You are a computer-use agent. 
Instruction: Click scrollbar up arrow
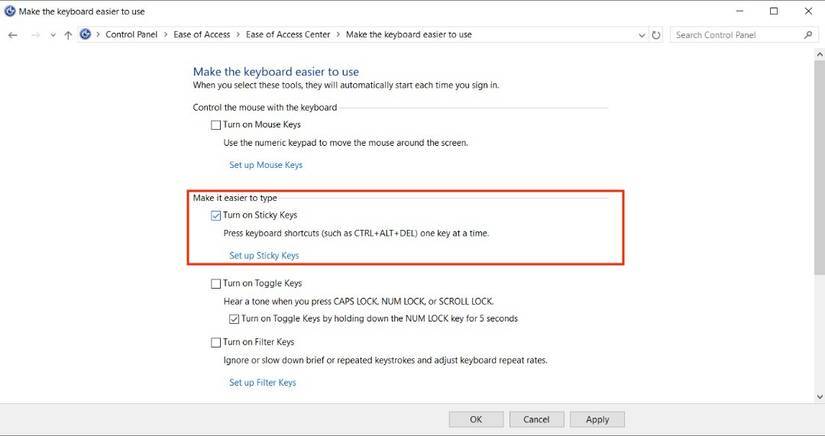click(819, 54)
